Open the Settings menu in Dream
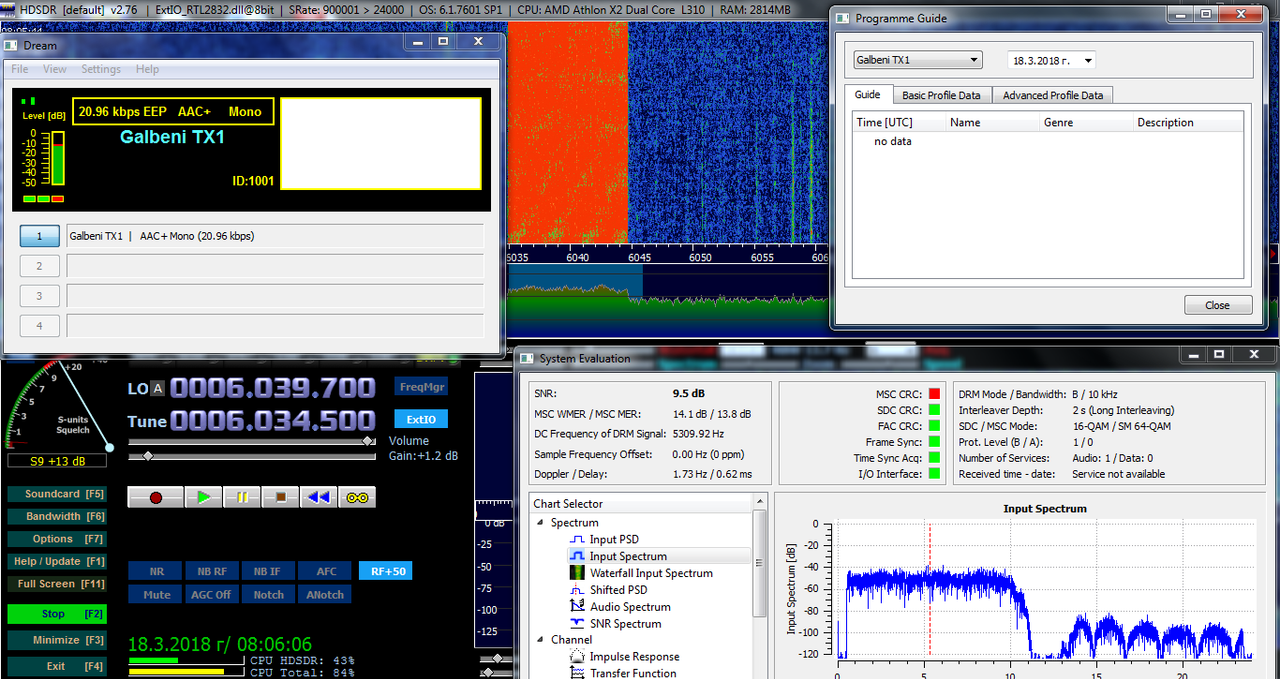The height and width of the screenshot is (679, 1280). pyautogui.click(x=101, y=69)
